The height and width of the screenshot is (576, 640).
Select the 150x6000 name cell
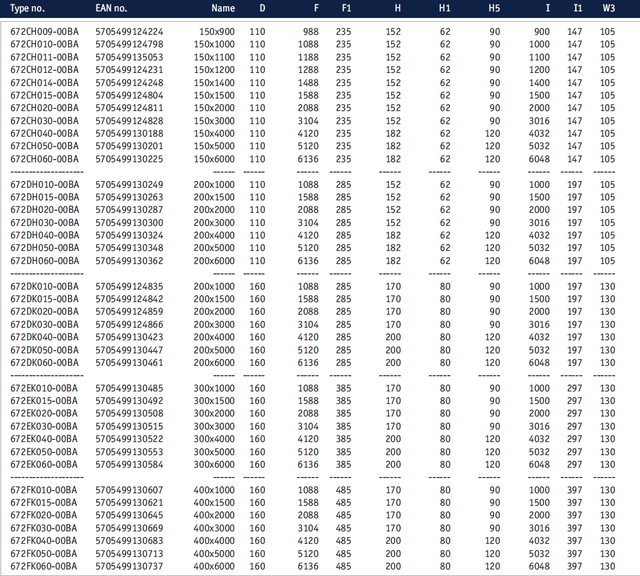coord(214,159)
